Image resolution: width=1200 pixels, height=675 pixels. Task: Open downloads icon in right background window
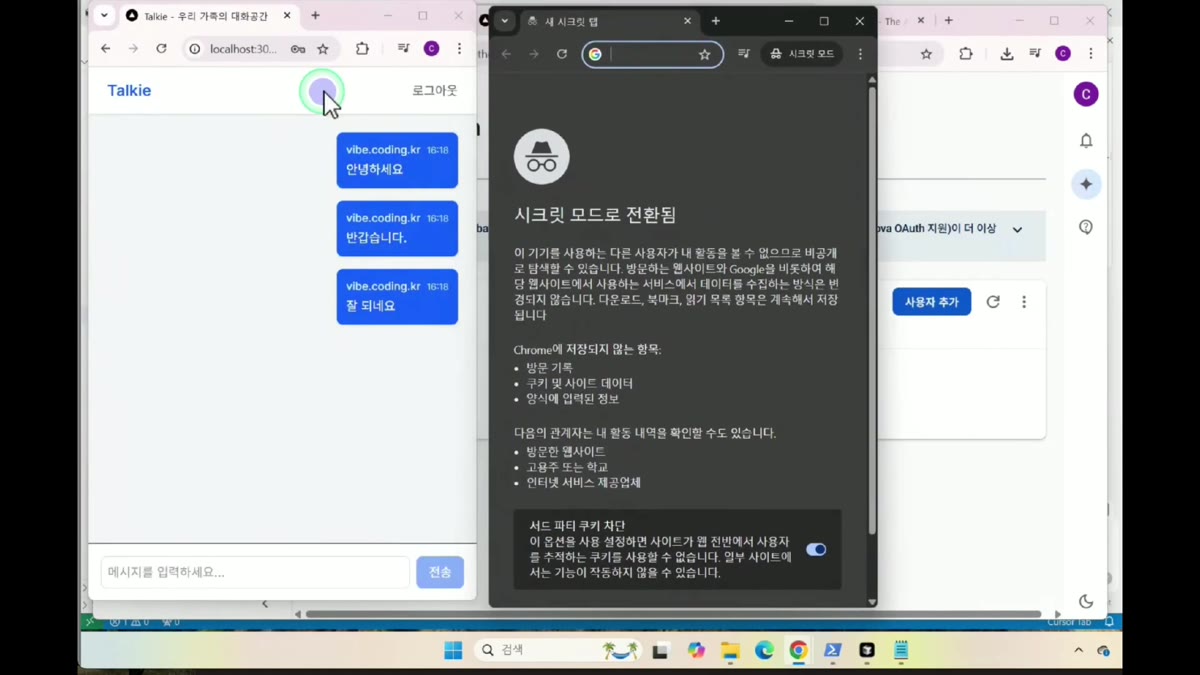[1006, 54]
